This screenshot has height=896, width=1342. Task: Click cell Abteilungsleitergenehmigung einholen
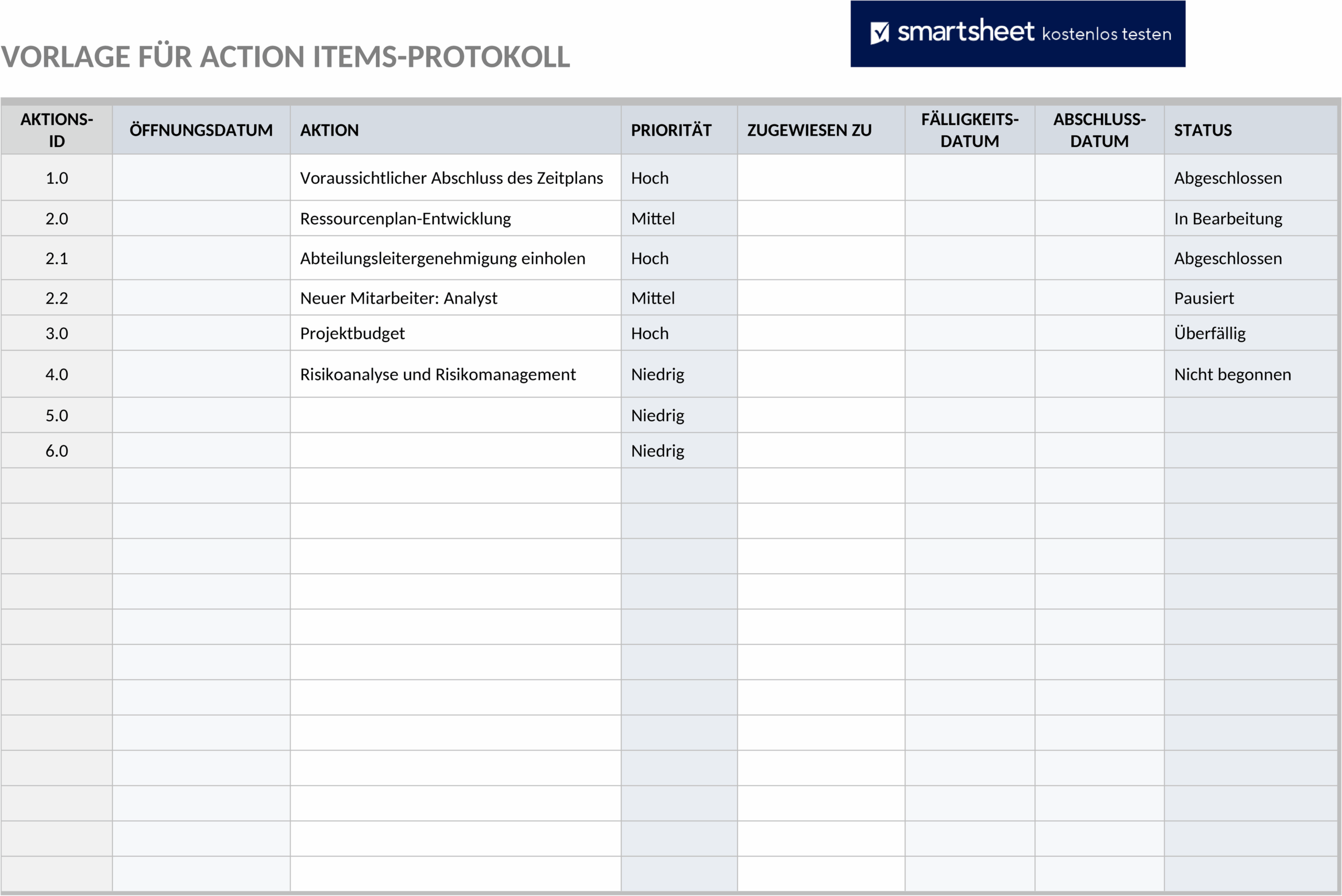tap(456, 258)
